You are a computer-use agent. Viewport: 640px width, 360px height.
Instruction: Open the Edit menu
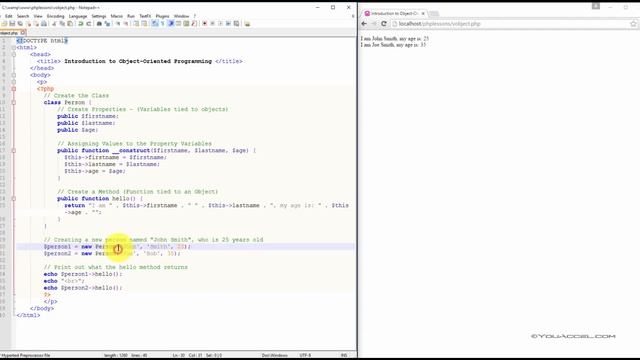[9, 16]
